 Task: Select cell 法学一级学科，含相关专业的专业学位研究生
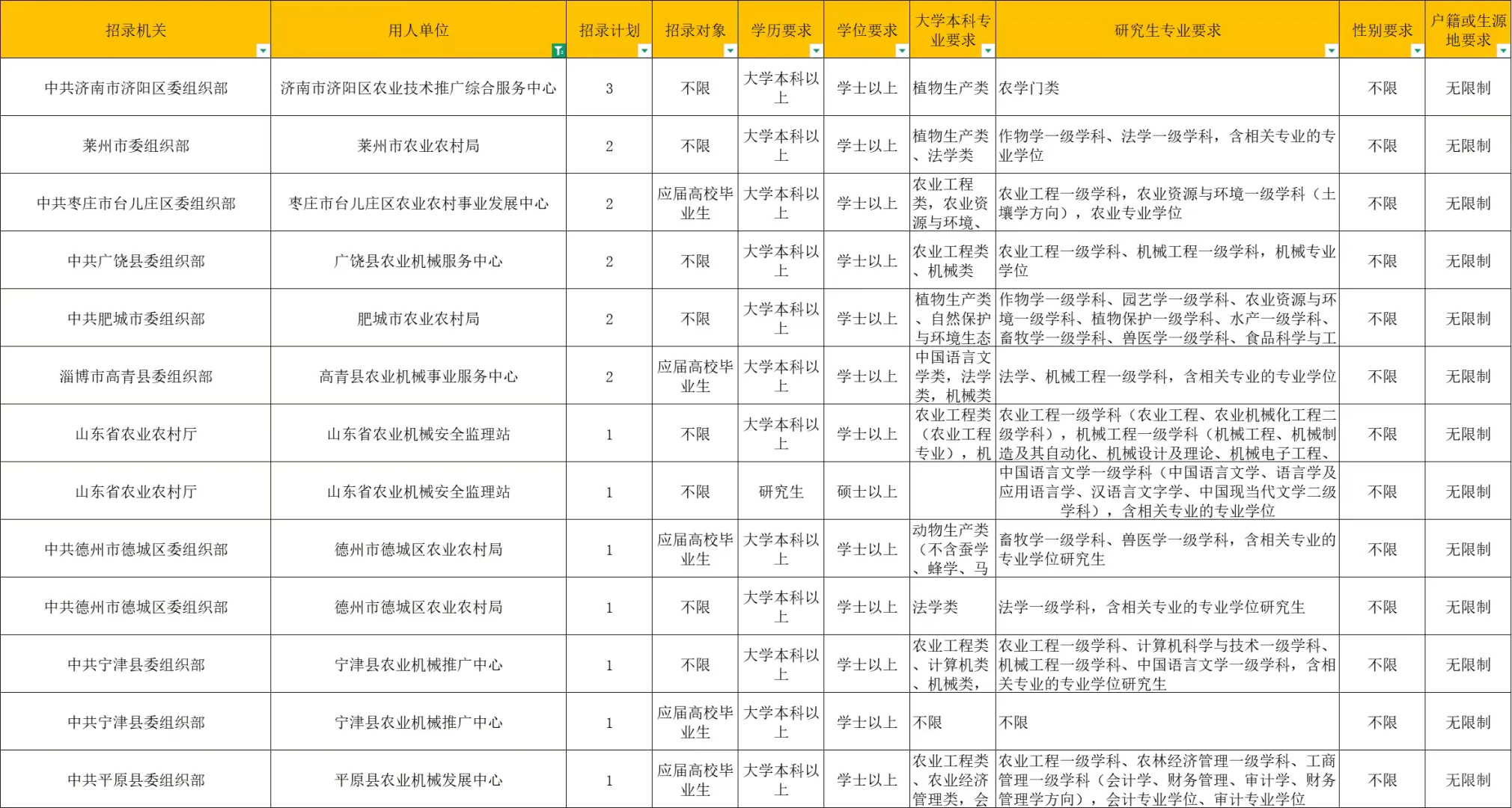pos(1168,607)
